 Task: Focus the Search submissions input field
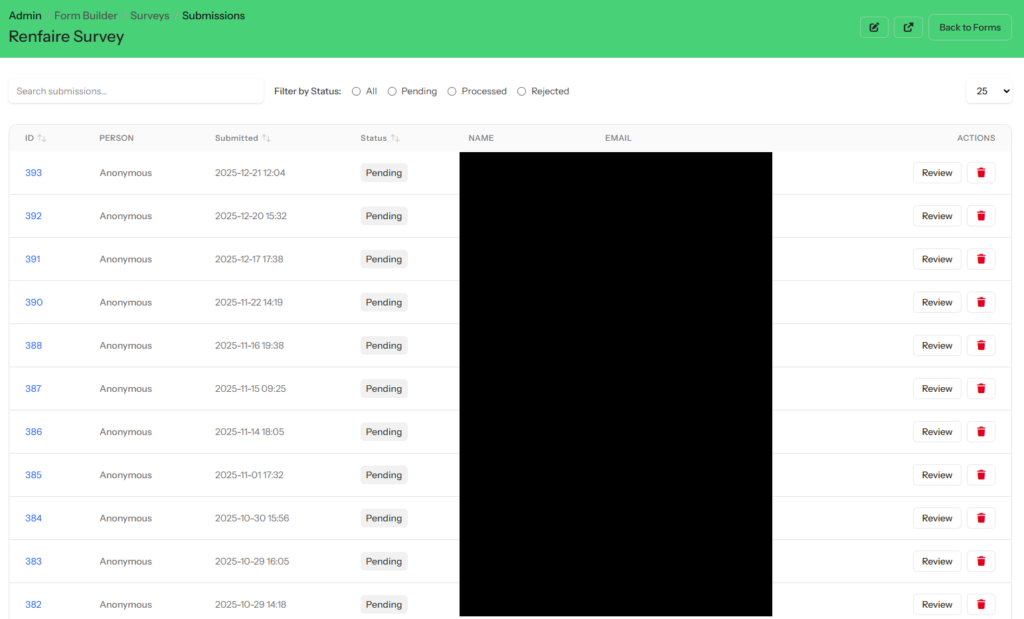click(136, 91)
